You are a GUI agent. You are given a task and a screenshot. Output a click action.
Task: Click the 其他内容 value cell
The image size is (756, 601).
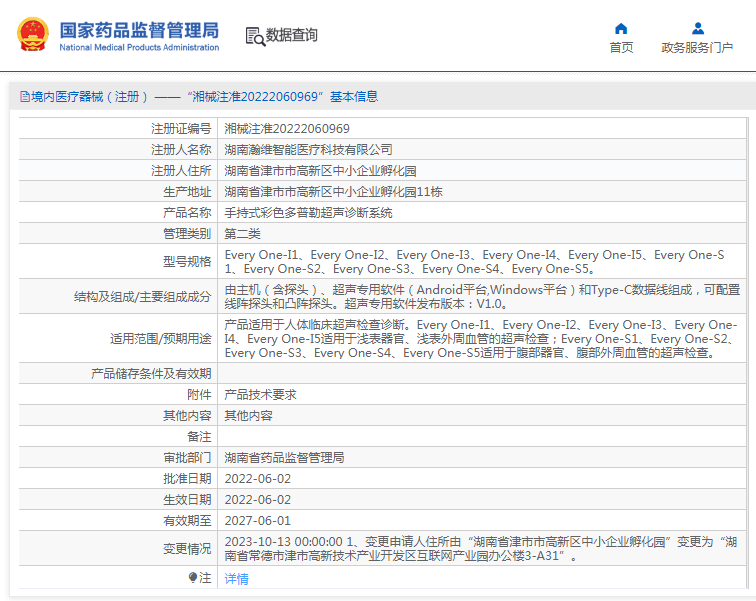(x=249, y=416)
